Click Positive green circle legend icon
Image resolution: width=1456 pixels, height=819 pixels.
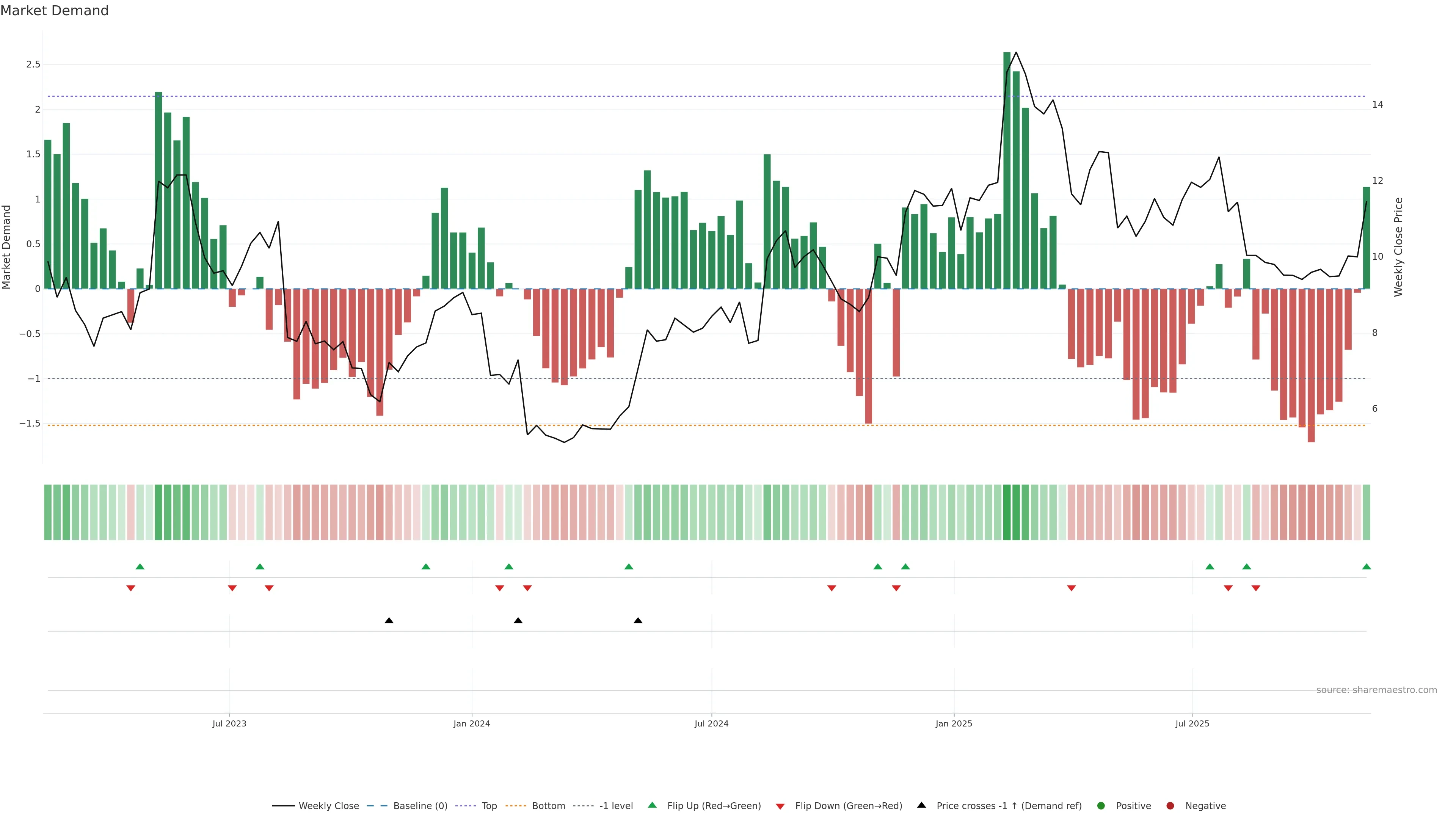[x=1100, y=806]
